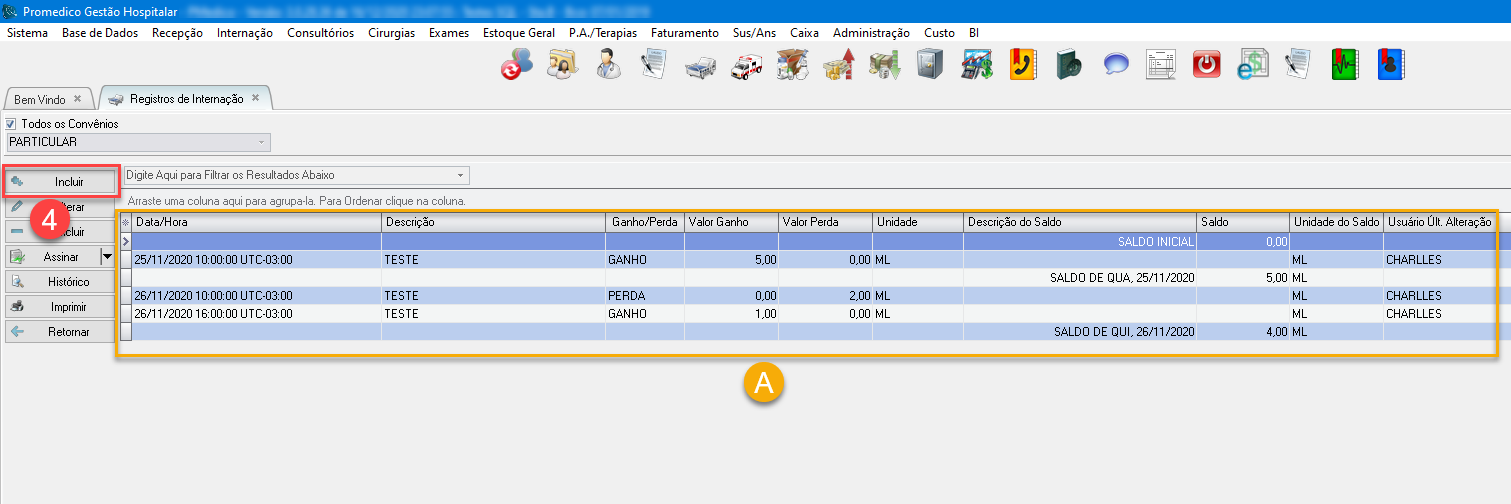Image resolution: width=1511 pixels, height=504 pixels.
Task: Sort by the Saldo column header
Action: [1242, 222]
